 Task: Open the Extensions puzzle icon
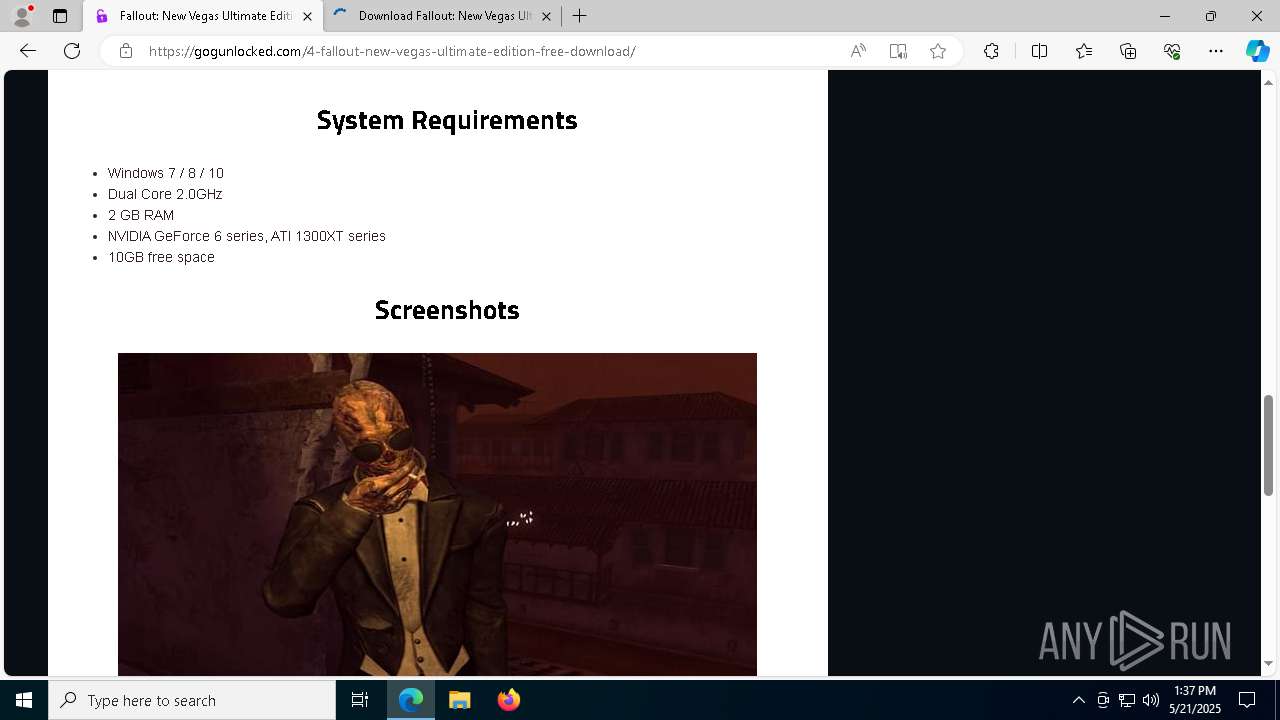[x=991, y=51]
